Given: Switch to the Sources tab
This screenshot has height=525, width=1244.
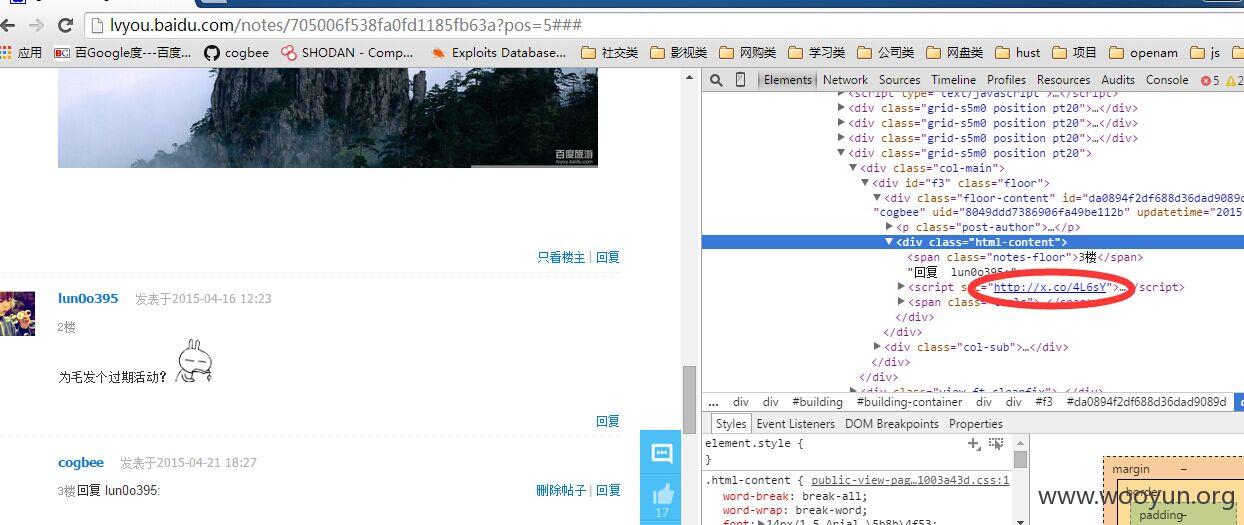Looking at the screenshot, I should (x=899, y=80).
